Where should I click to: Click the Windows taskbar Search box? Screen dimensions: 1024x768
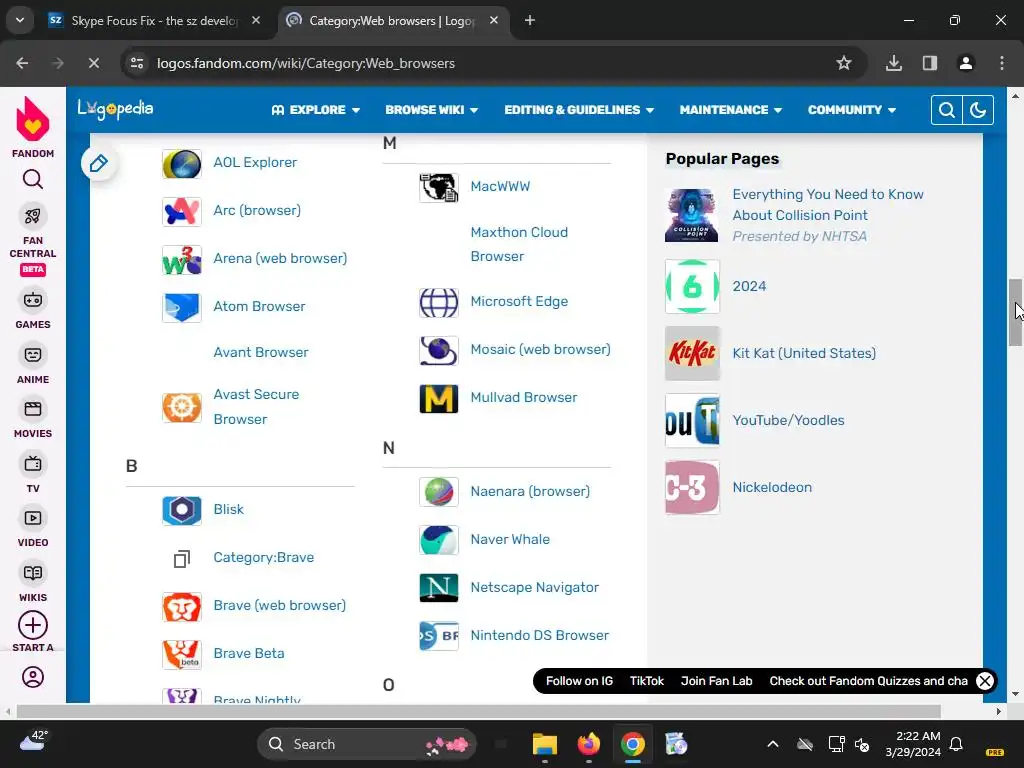[367, 744]
